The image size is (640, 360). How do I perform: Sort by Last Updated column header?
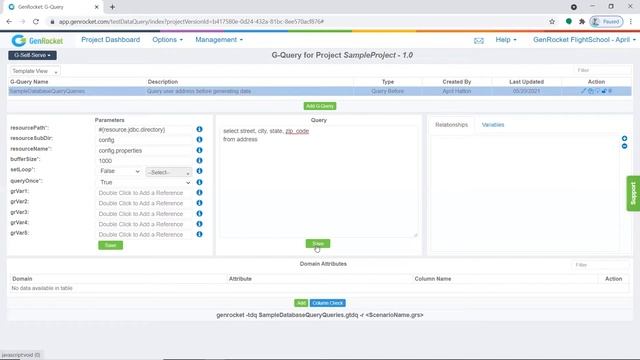click(x=526, y=82)
